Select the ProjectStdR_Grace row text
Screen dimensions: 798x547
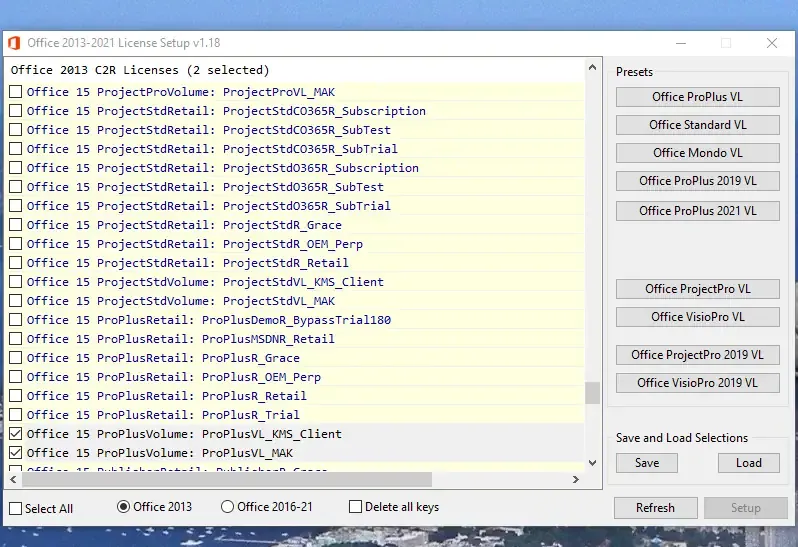pos(184,225)
